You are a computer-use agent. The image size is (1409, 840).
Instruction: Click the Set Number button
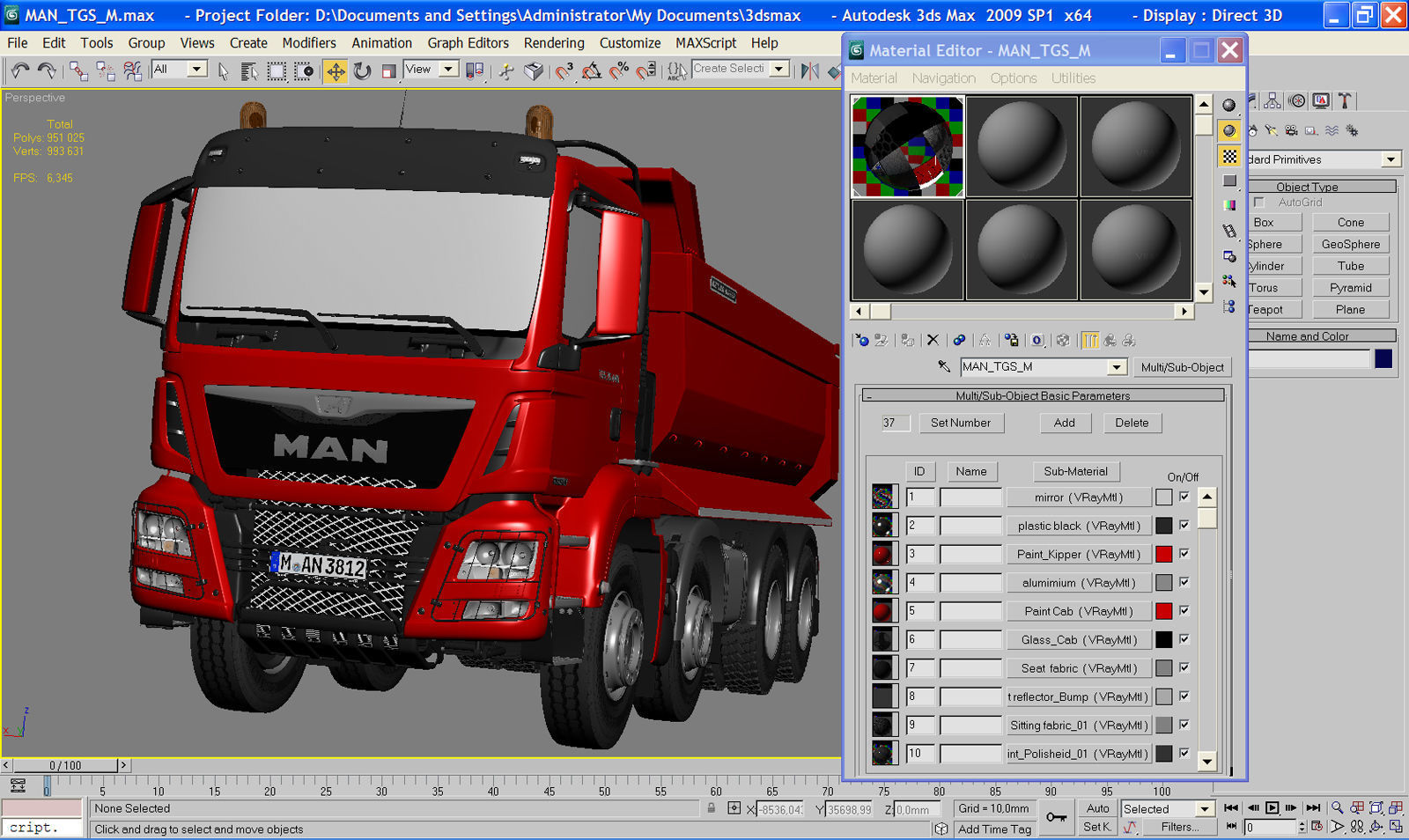[961, 423]
